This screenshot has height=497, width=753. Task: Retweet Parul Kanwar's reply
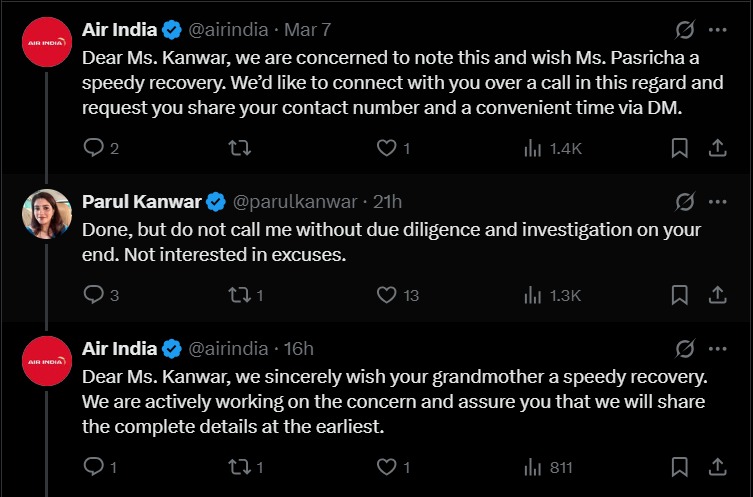pyautogui.click(x=240, y=295)
